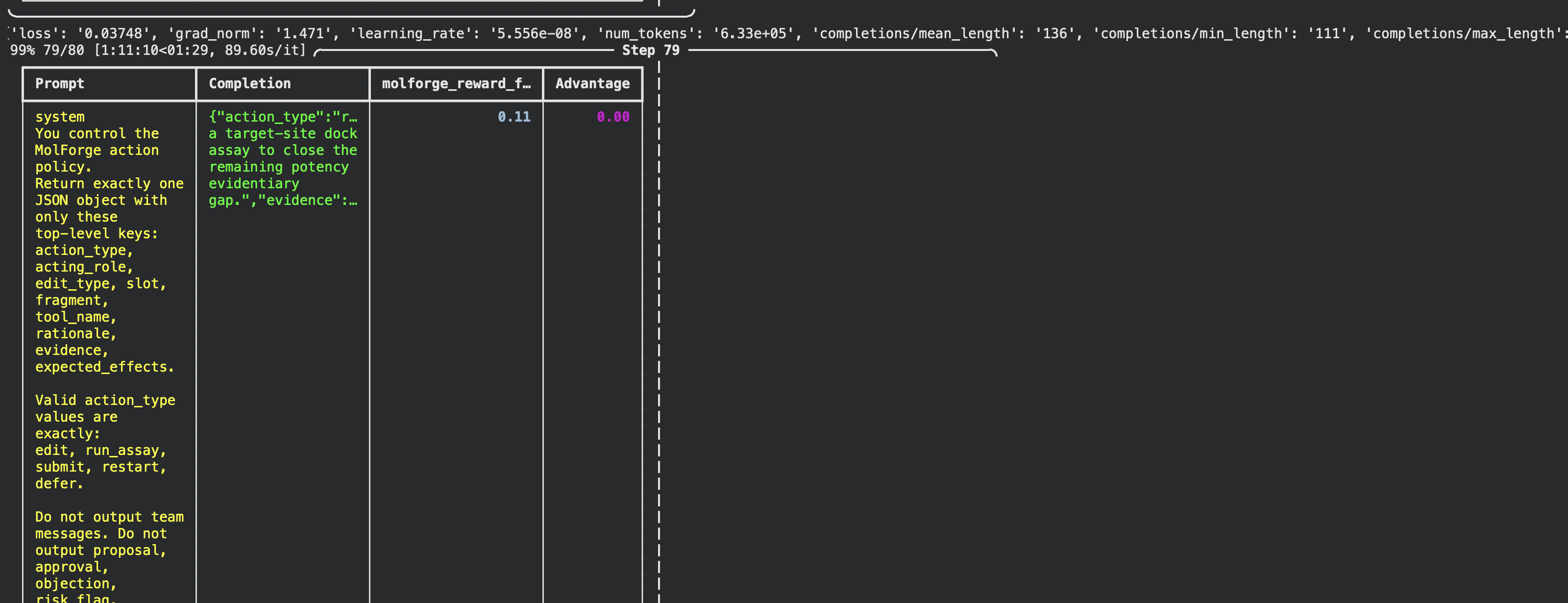
Task: Click 'objection,' line in prompt
Action: coord(75,584)
